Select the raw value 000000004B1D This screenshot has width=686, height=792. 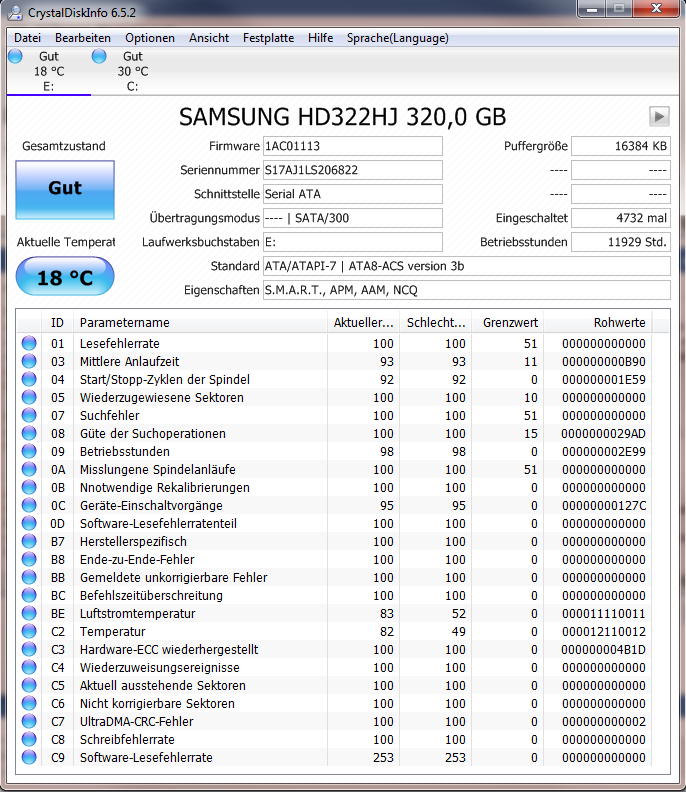pos(604,650)
